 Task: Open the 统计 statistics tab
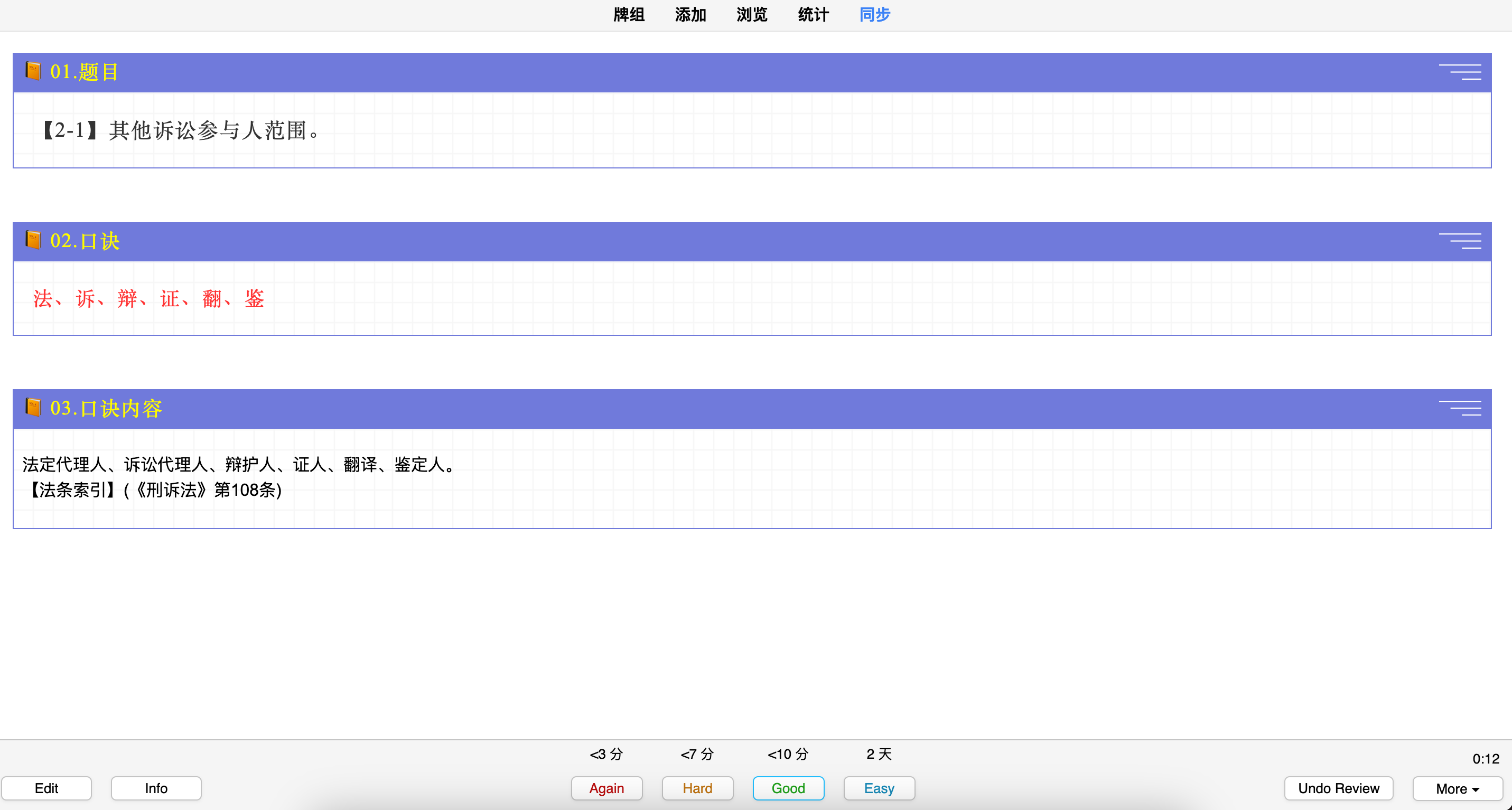tap(814, 15)
